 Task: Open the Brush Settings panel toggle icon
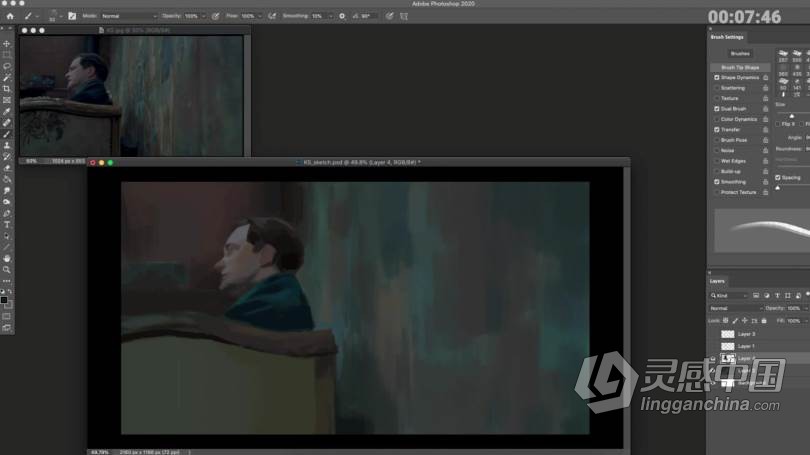pos(72,16)
